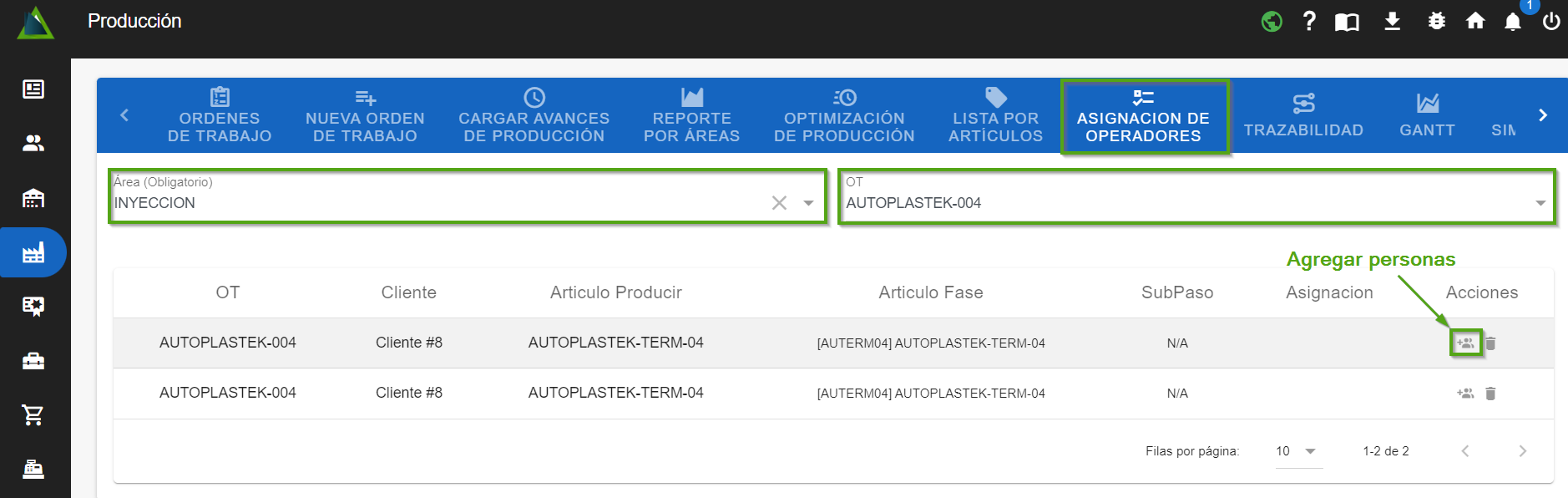Select Cargar Avances de Producción tab
The width and height of the screenshot is (1568, 498).
tap(534, 116)
